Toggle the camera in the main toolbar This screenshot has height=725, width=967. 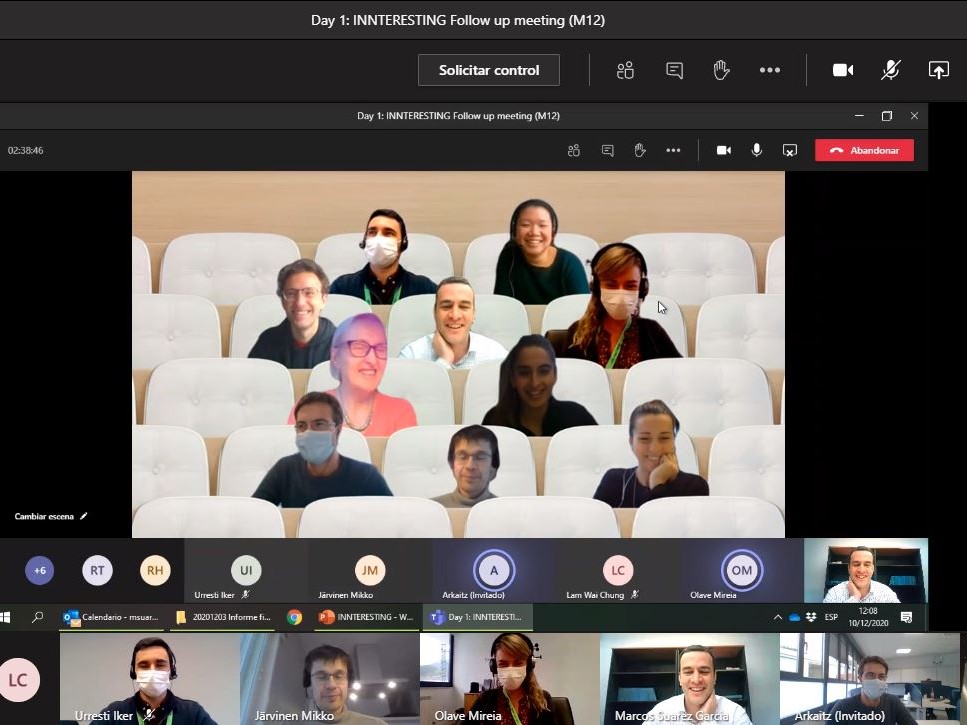843,70
